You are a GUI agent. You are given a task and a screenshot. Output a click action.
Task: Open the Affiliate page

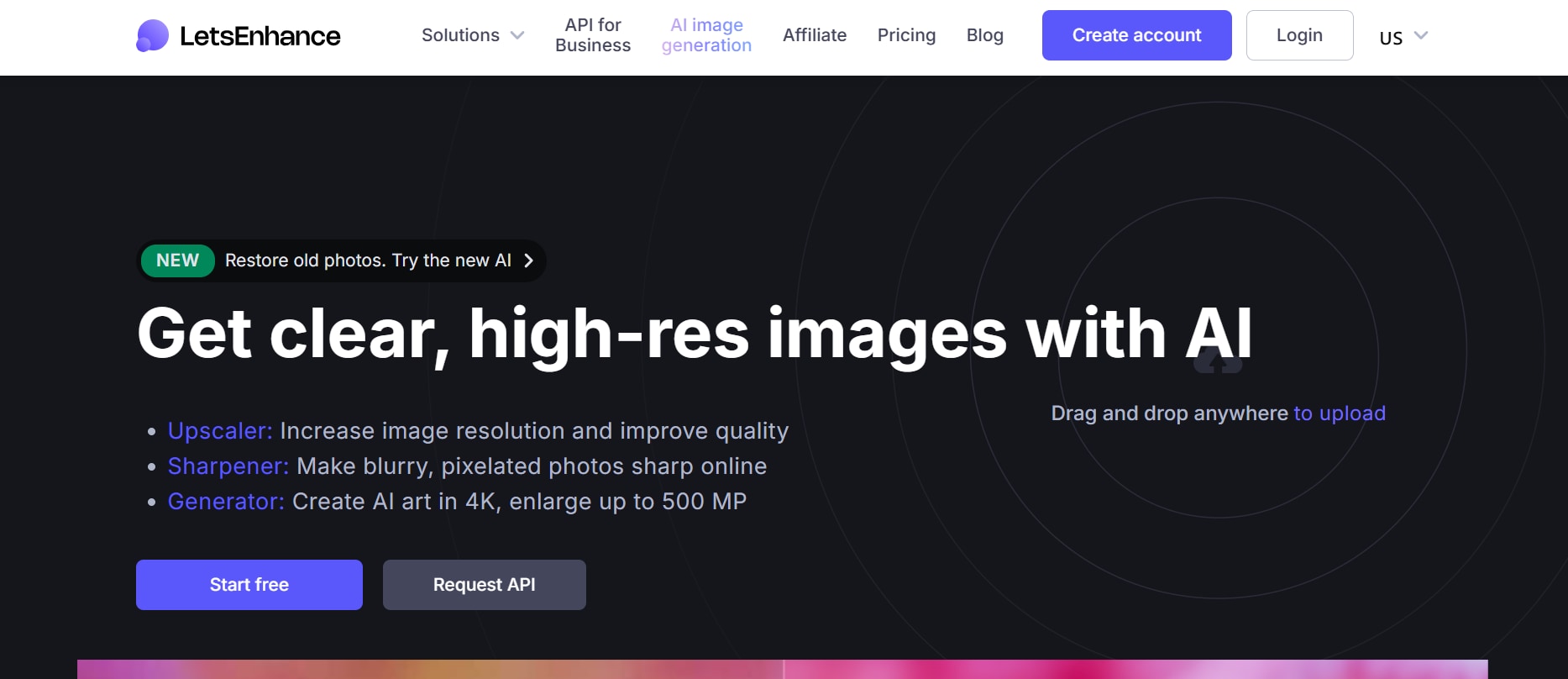click(x=815, y=35)
